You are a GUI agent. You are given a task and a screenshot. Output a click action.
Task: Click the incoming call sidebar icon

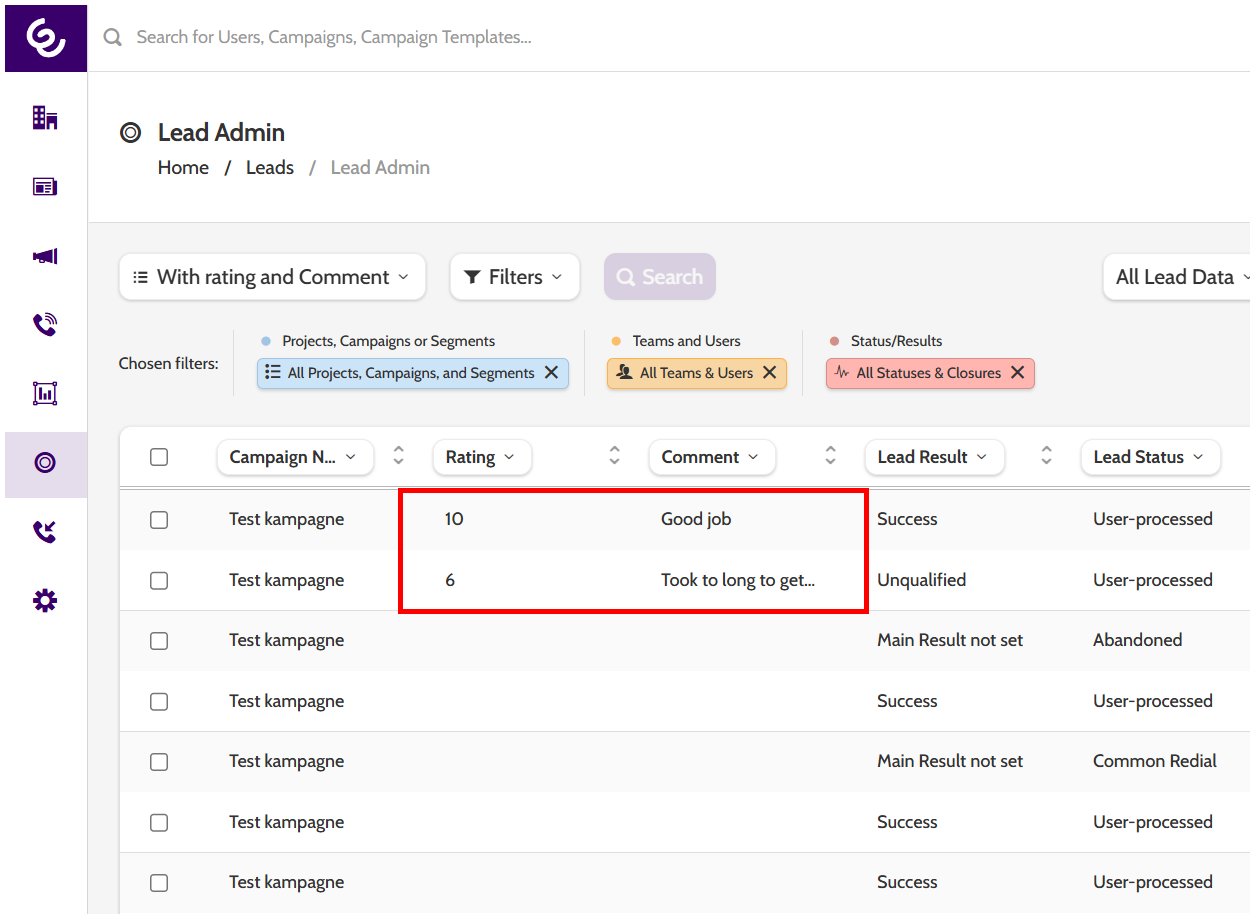[45, 532]
